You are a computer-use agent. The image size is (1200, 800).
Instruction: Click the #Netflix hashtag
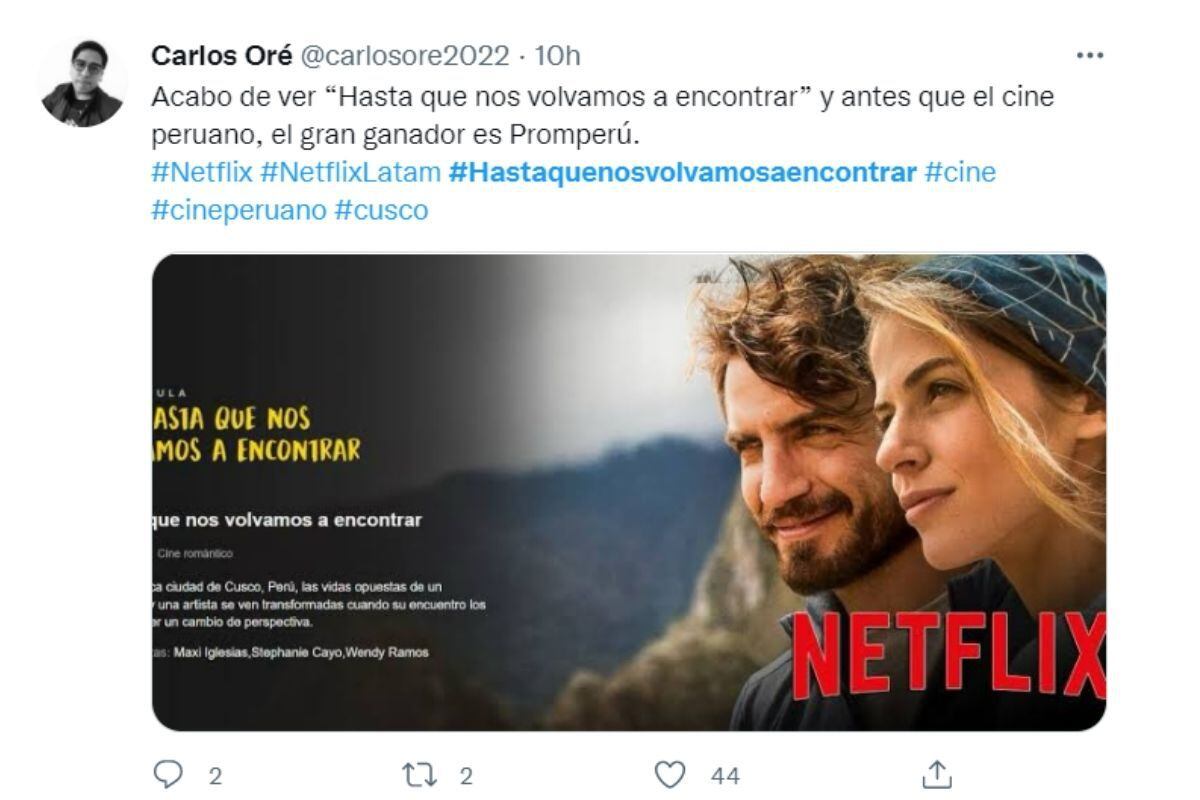pyautogui.click(x=202, y=172)
